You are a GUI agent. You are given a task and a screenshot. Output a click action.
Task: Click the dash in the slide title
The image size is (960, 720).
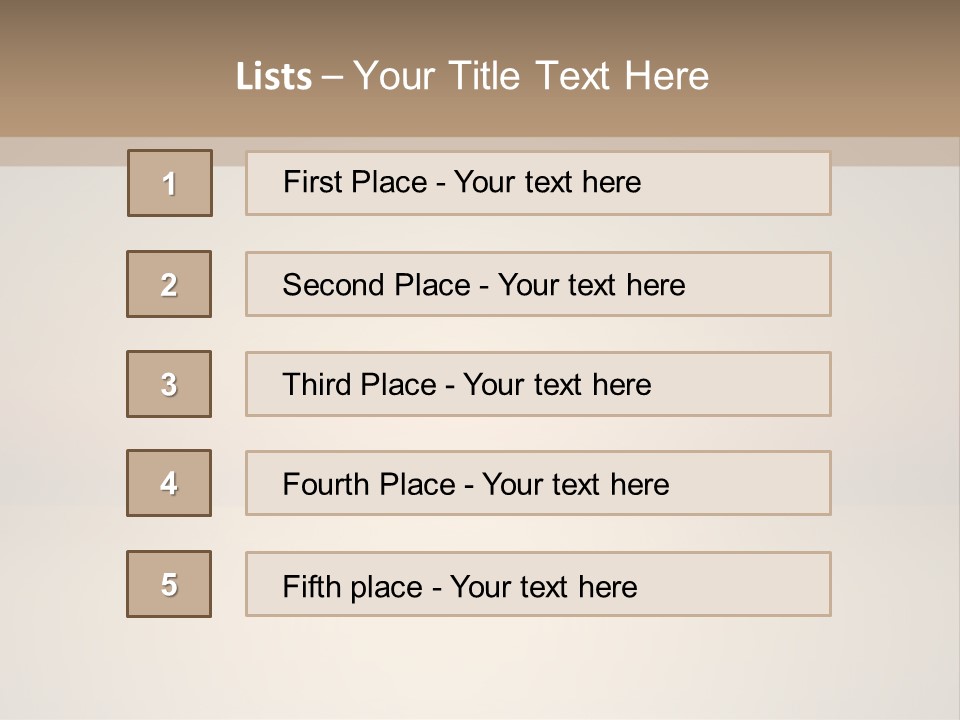coord(332,77)
